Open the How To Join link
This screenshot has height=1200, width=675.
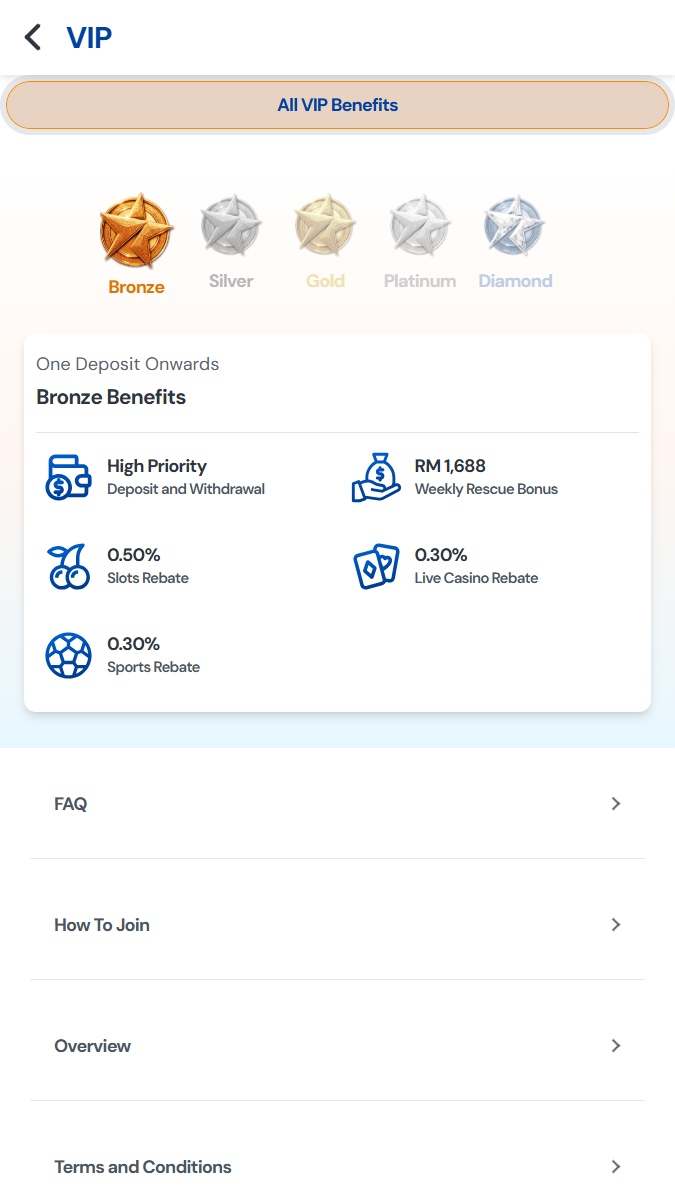[x=102, y=925]
